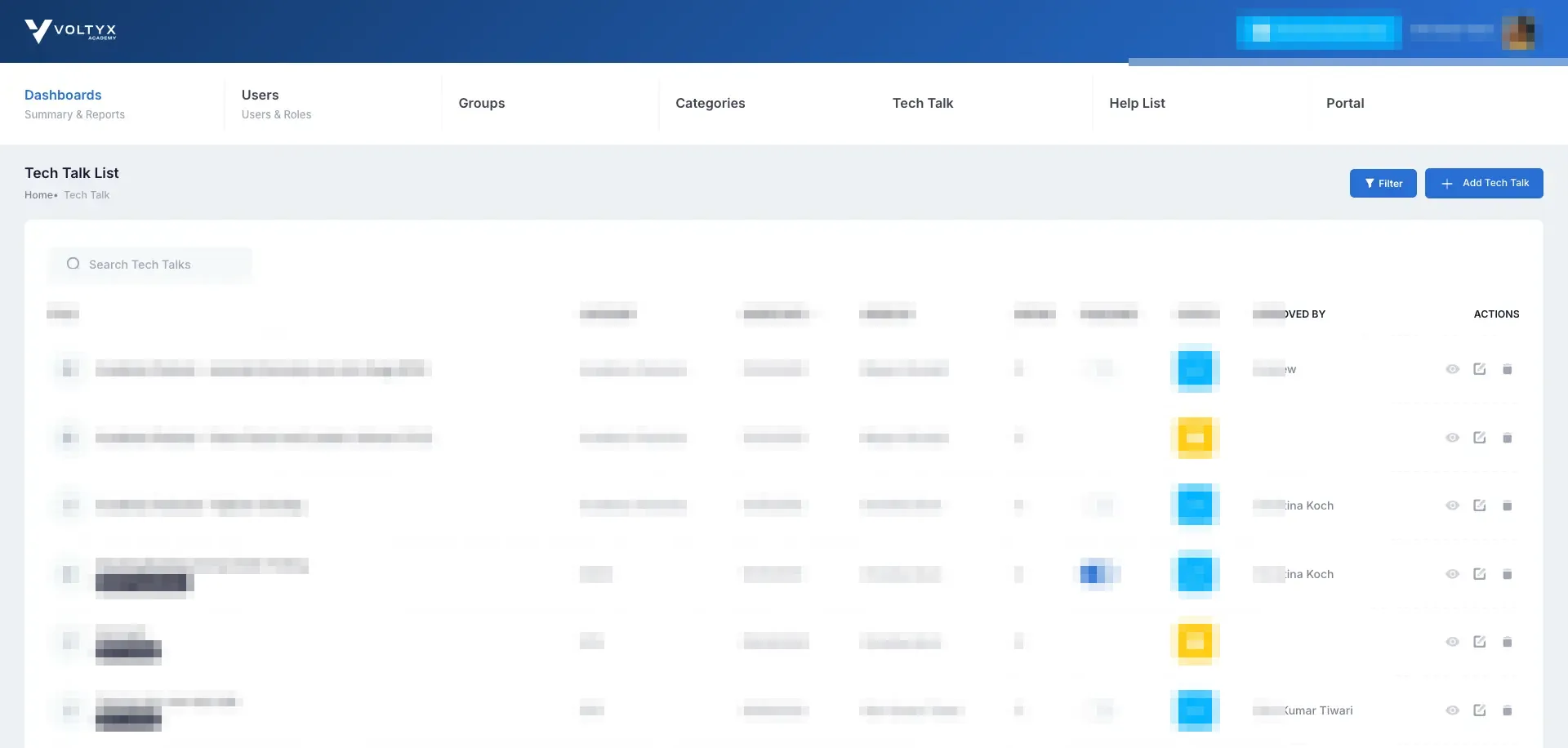View the third row tech talk
This screenshot has width=1568, height=748.
coord(1452,505)
